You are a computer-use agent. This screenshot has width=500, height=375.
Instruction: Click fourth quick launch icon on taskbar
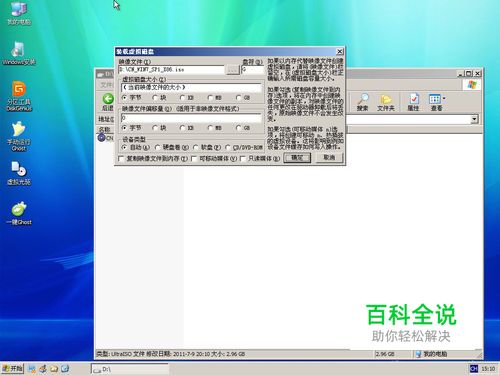click(65, 368)
